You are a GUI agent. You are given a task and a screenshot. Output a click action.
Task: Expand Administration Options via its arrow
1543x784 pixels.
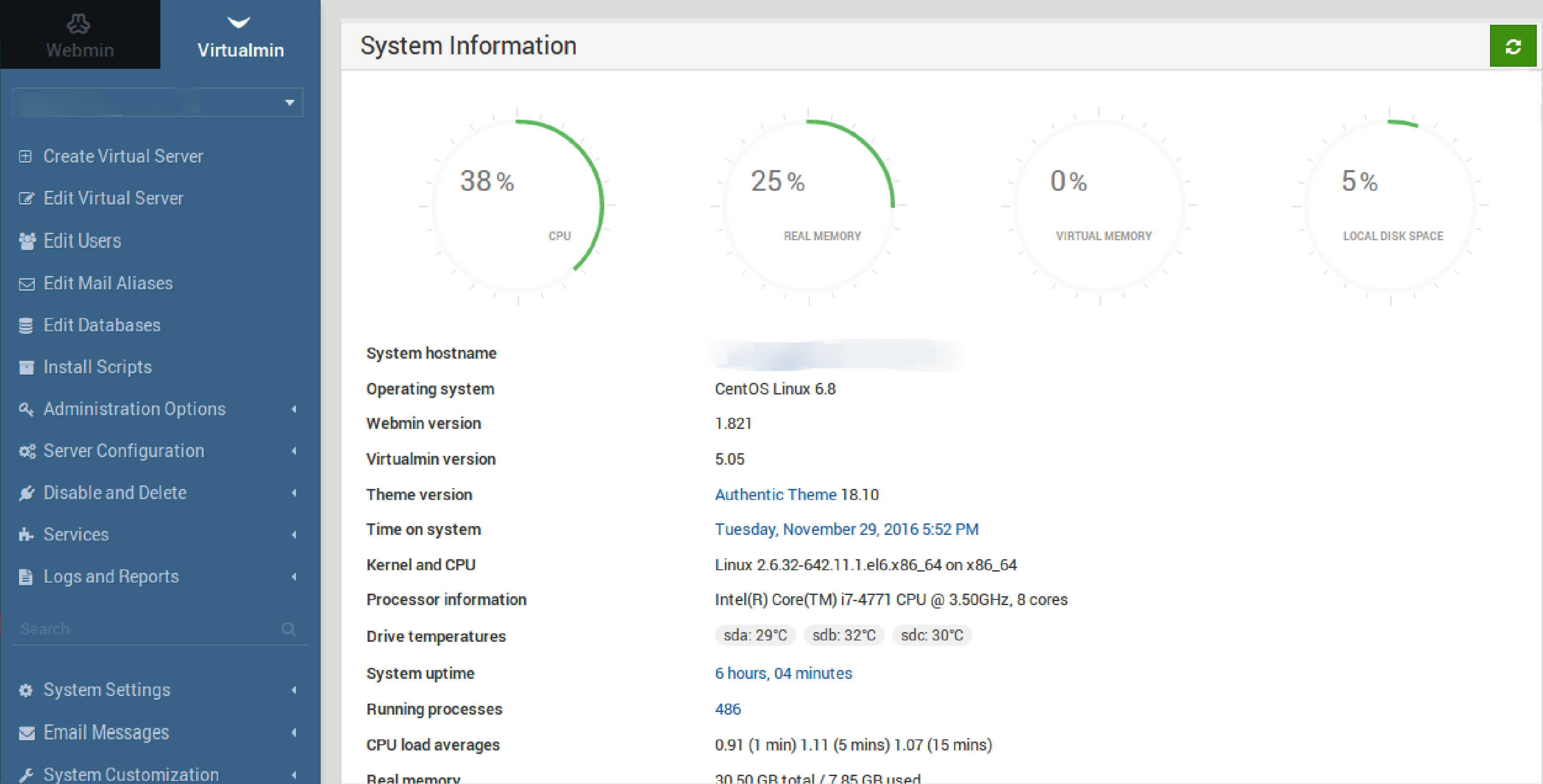[294, 409]
